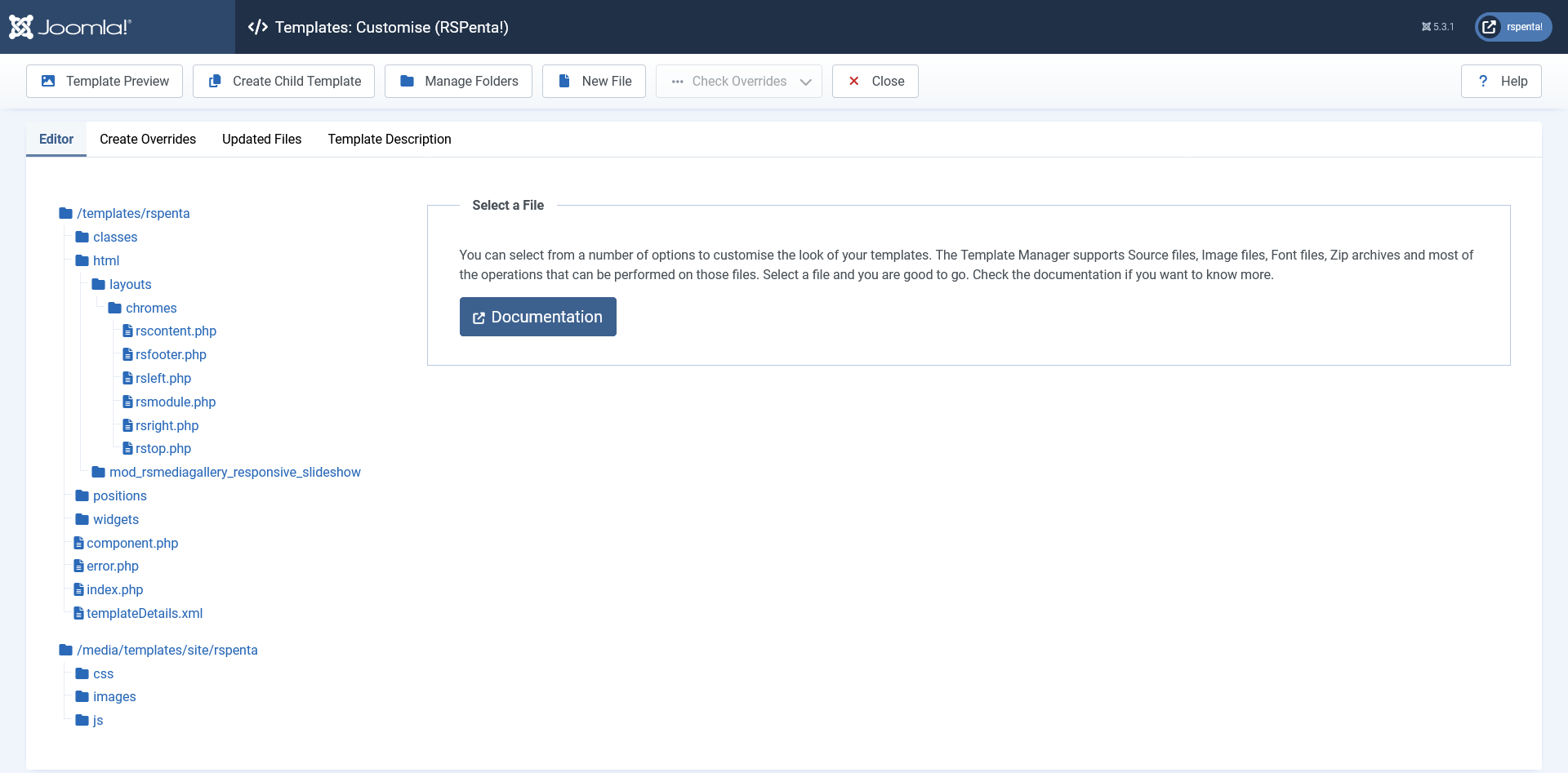This screenshot has height=773, width=1568.
Task: Click the rspenta! external link icon
Action: pyautogui.click(x=1489, y=27)
